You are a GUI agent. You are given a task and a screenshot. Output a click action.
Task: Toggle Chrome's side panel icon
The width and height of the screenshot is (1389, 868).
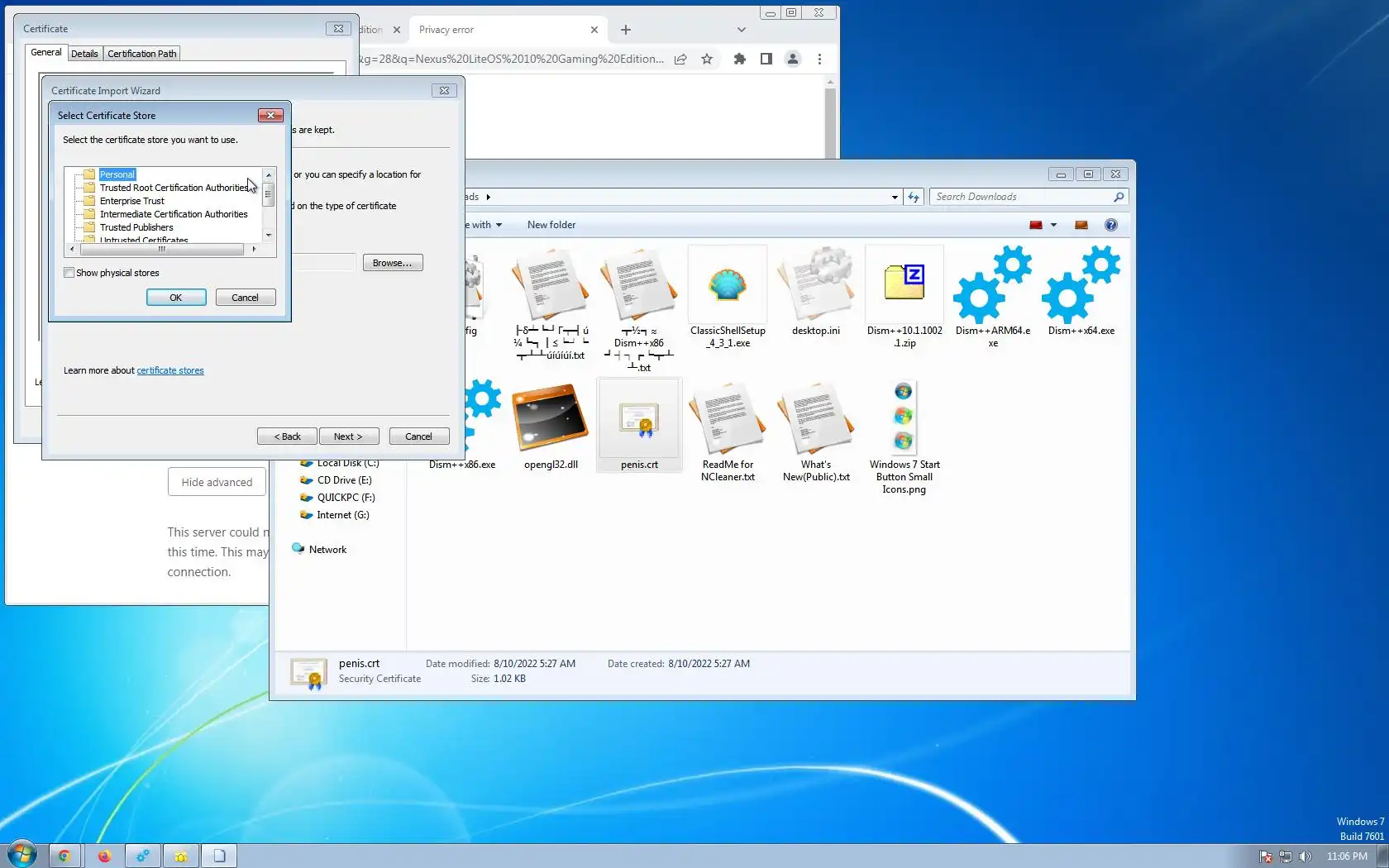[x=766, y=59]
